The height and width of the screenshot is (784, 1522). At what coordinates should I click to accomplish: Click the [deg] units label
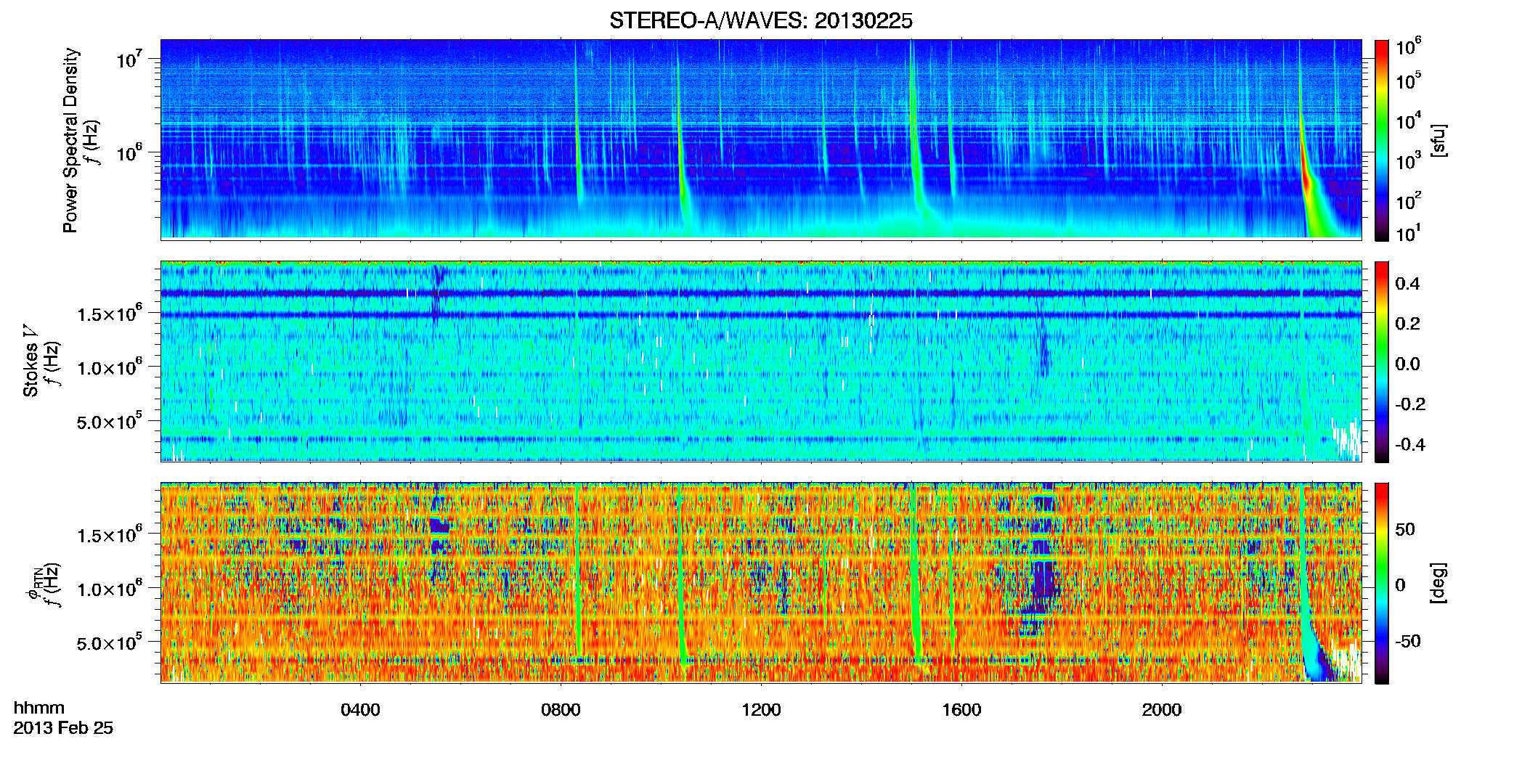(1437, 583)
